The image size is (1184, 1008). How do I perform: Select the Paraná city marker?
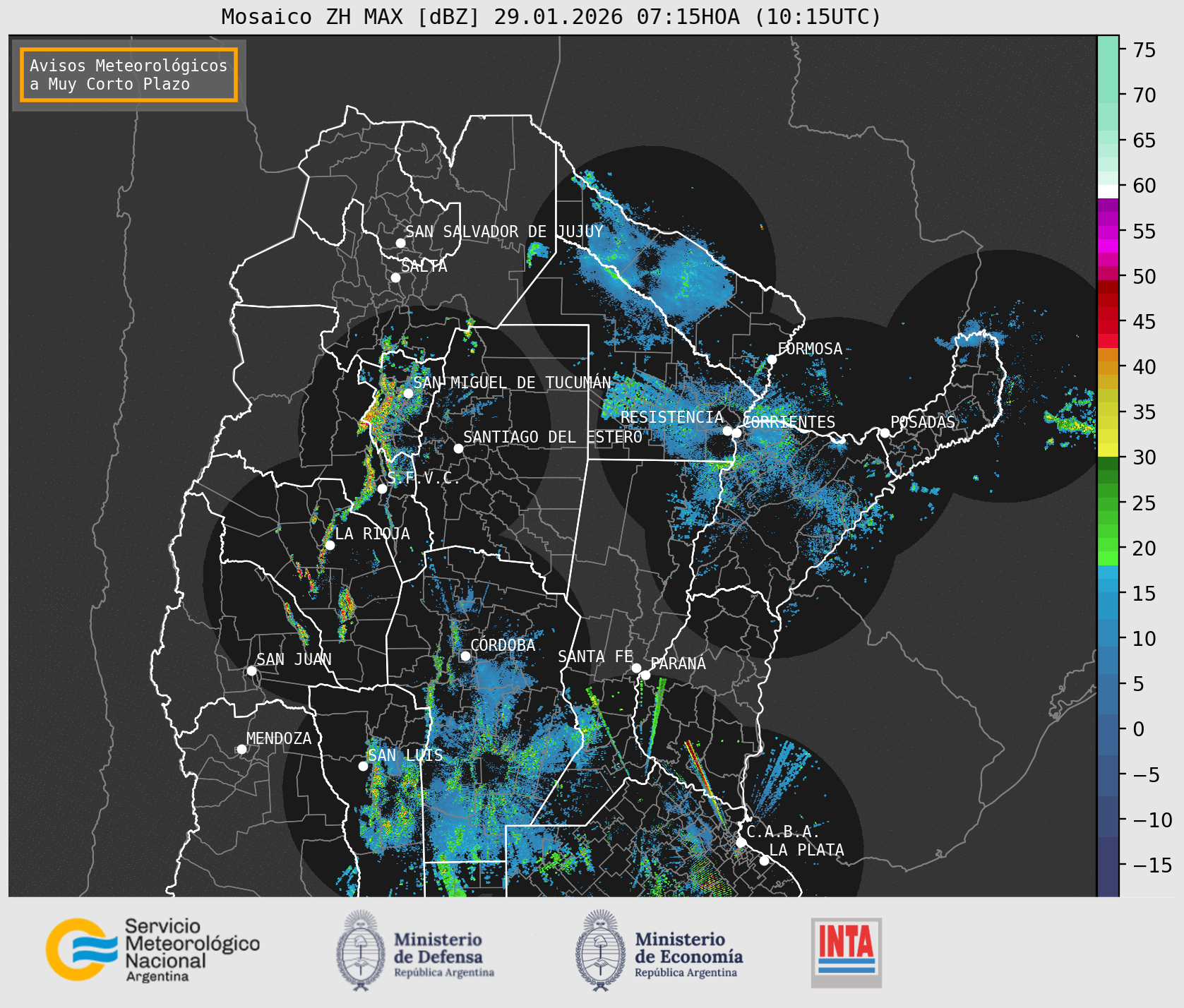tap(645, 675)
